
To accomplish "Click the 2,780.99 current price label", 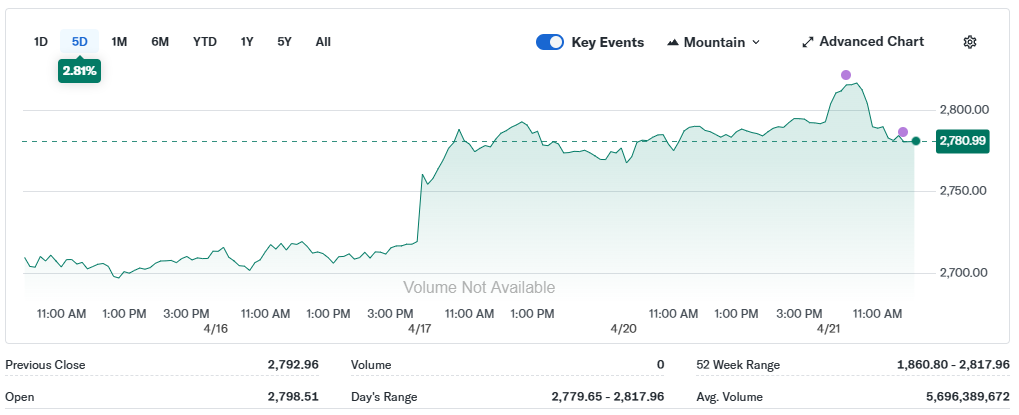I will [961, 141].
